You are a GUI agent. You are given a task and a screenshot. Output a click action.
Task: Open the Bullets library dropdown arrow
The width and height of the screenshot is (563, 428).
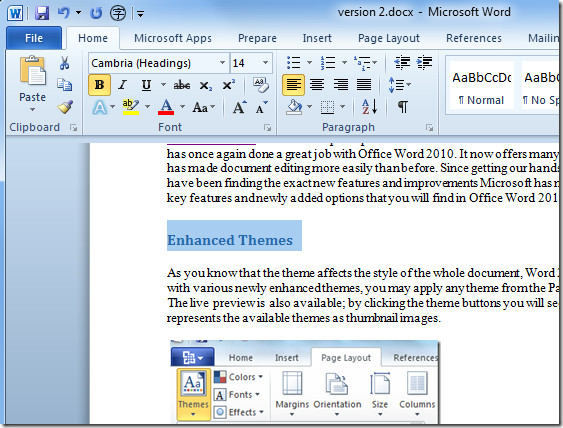[309, 63]
